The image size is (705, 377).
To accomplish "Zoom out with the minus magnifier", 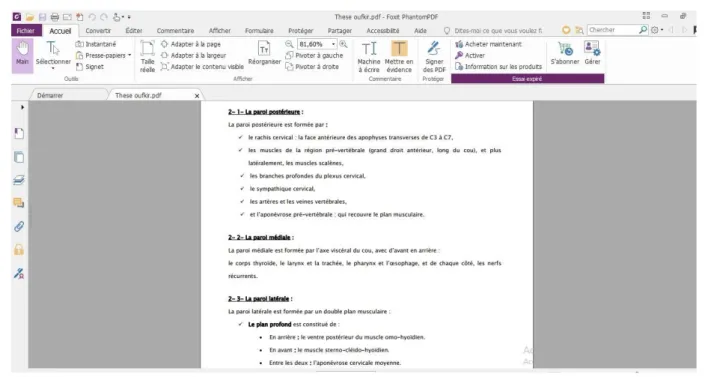I will click(289, 44).
